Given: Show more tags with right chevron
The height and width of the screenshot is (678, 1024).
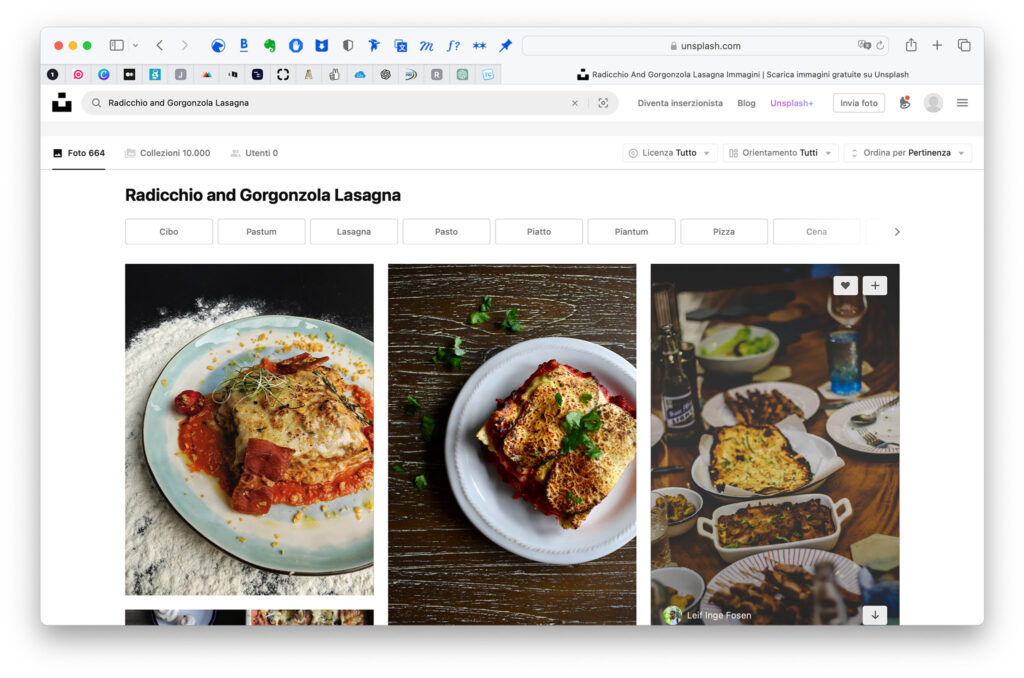Looking at the screenshot, I should point(897,232).
